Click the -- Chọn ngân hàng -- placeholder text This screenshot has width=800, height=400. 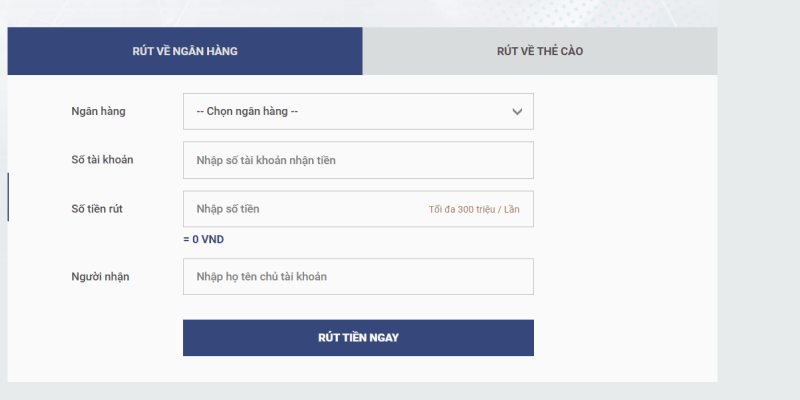click(x=247, y=111)
